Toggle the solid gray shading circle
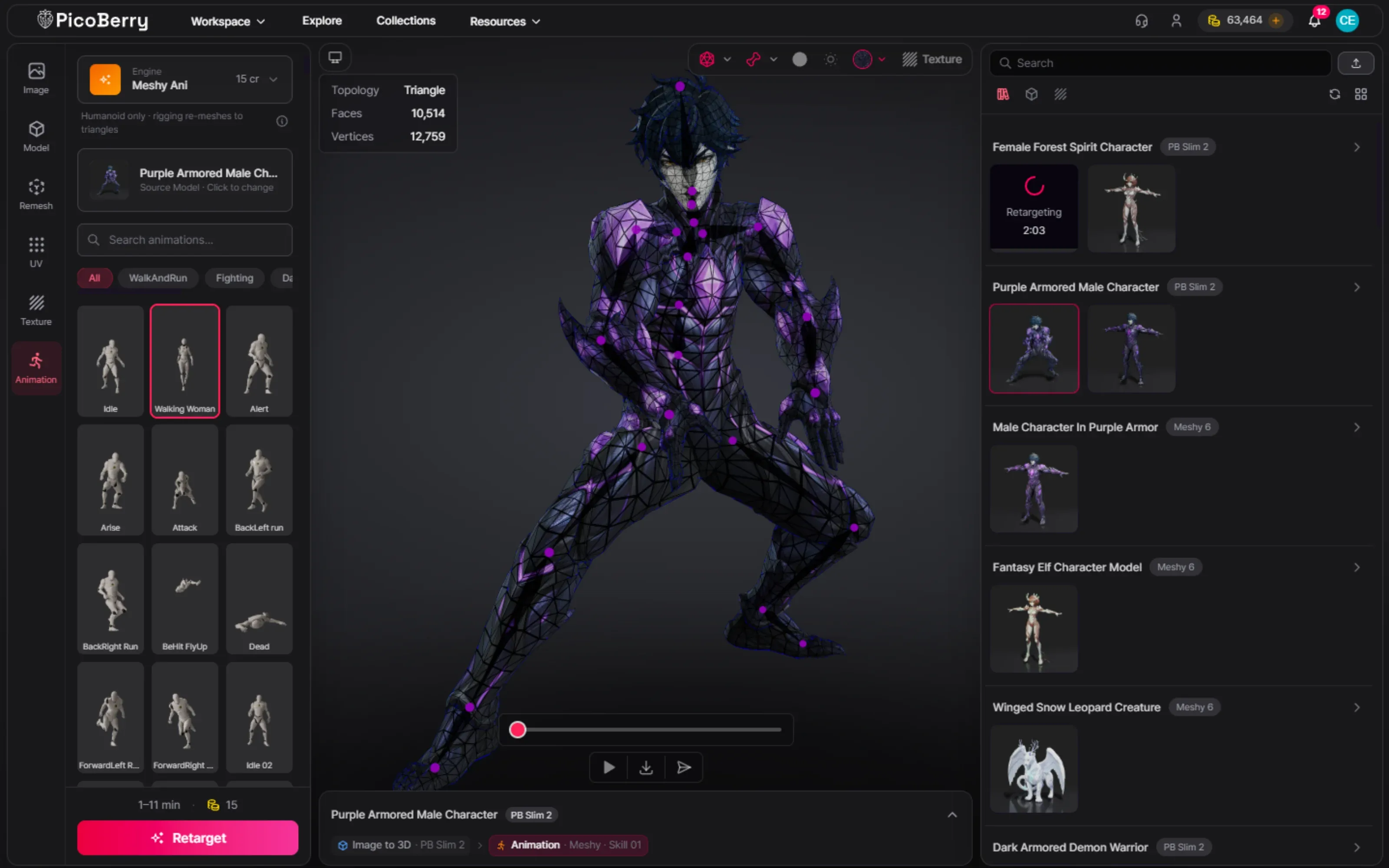This screenshot has height=868, width=1389. [800, 59]
